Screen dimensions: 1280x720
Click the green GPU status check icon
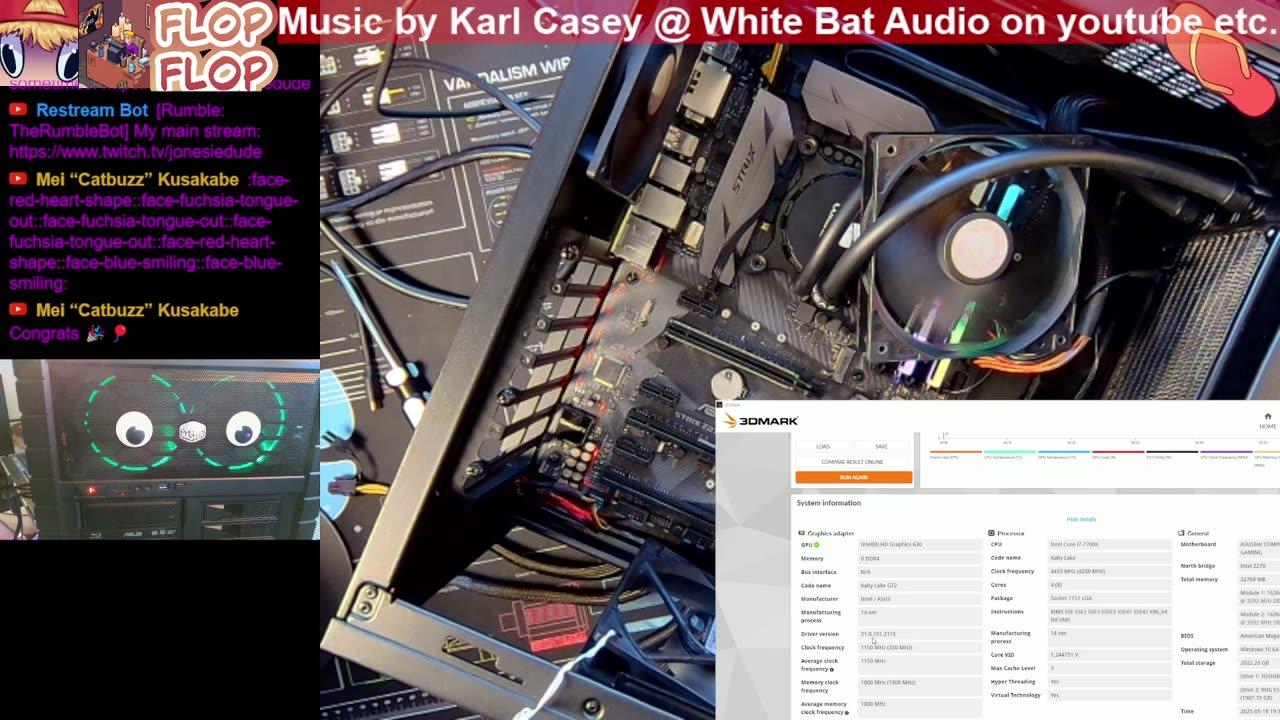(x=816, y=545)
